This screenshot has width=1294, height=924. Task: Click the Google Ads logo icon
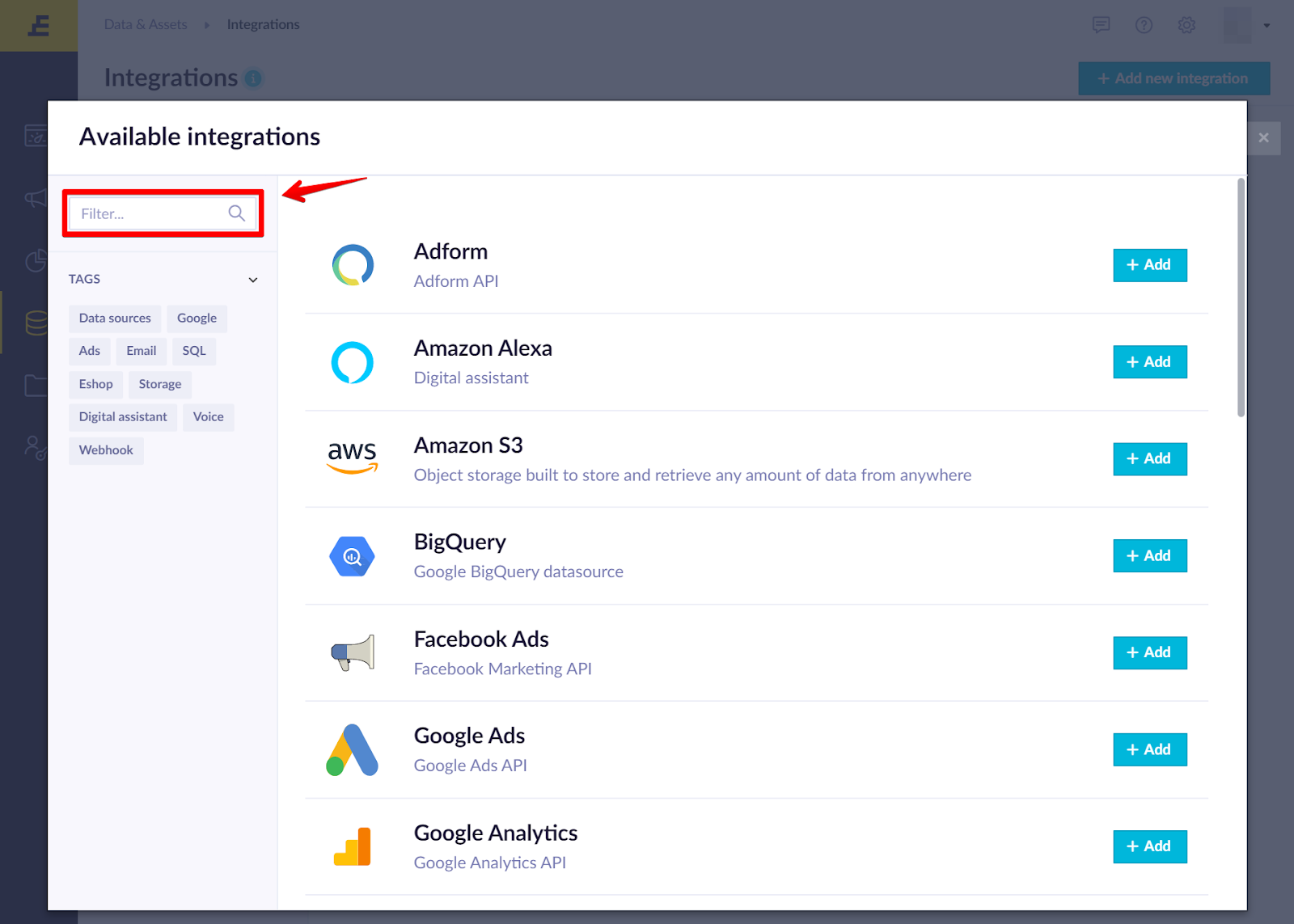(x=352, y=750)
